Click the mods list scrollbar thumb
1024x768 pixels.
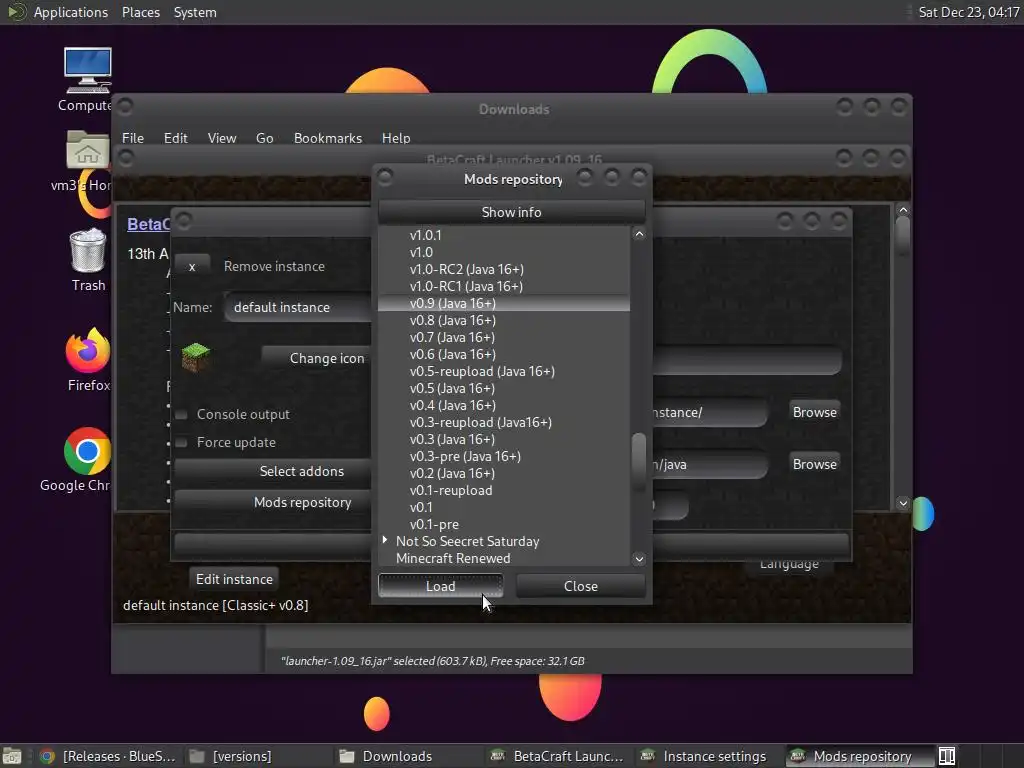pyautogui.click(x=639, y=461)
